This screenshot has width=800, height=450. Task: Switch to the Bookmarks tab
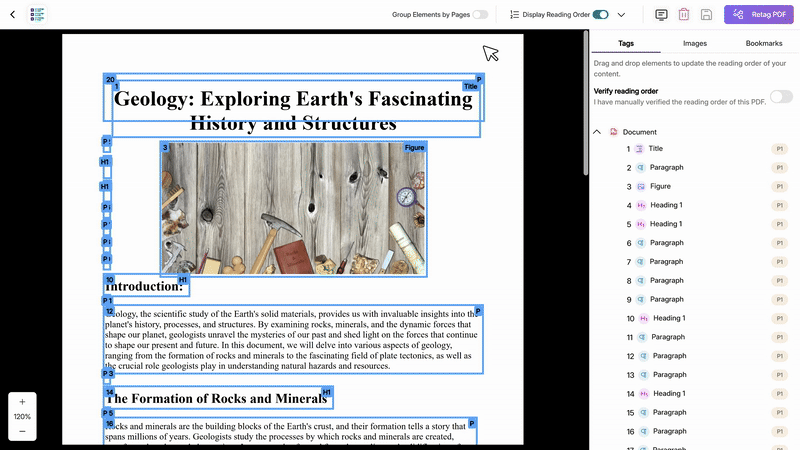(764, 44)
